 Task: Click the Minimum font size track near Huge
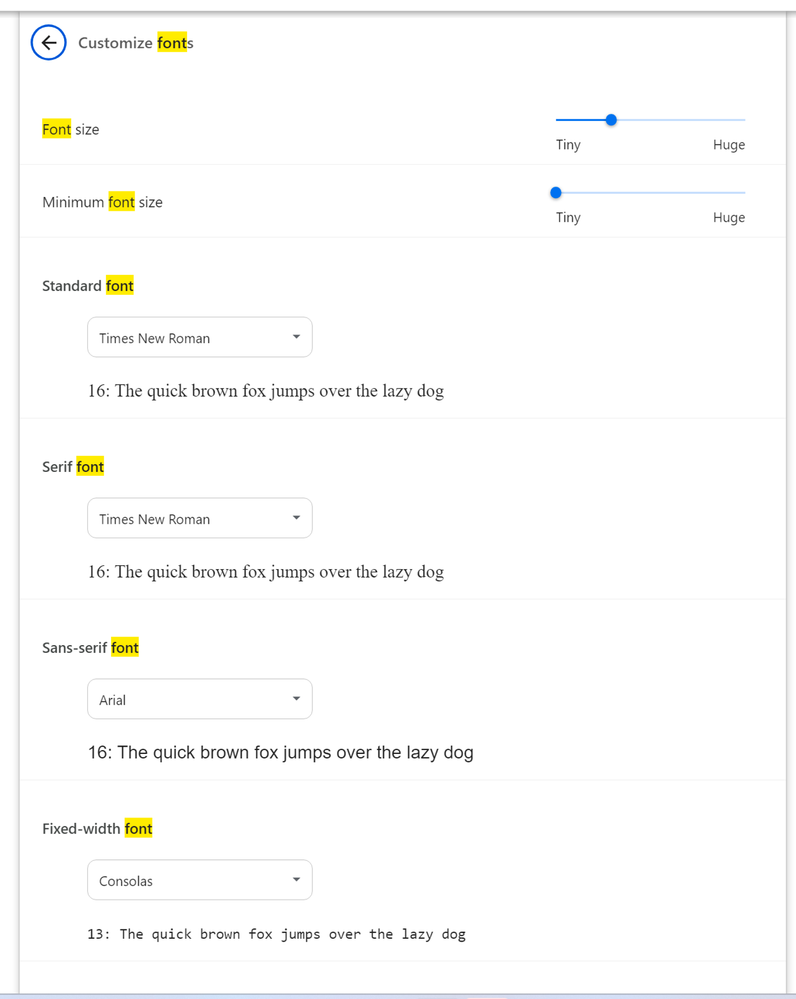point(730,192)
